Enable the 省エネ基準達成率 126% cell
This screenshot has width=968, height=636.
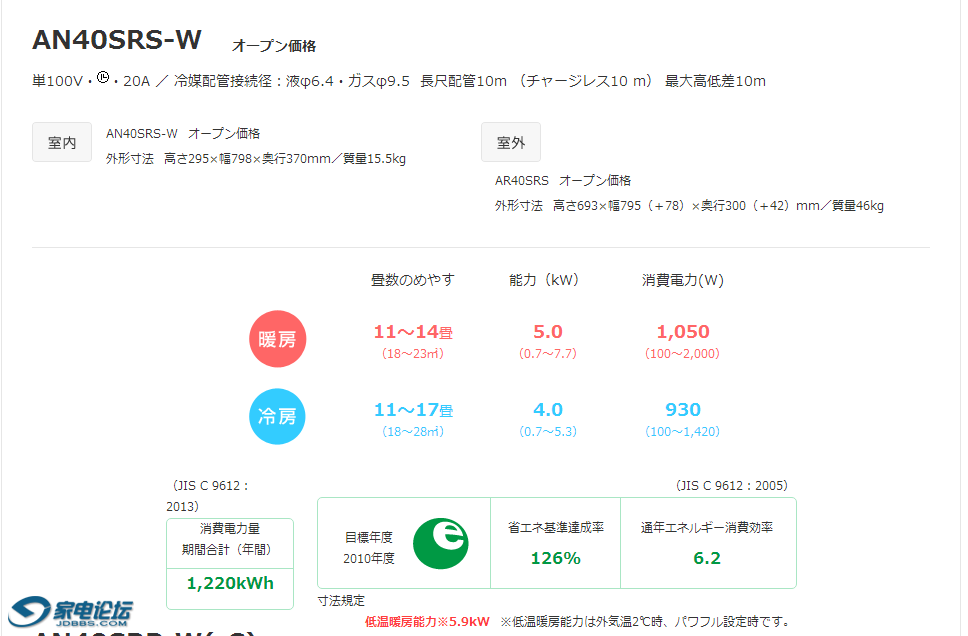point(555,543)
